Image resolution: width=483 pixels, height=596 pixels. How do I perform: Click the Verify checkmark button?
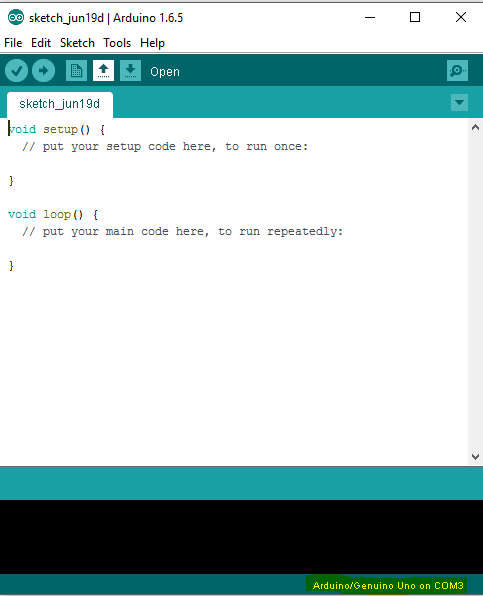16,71
